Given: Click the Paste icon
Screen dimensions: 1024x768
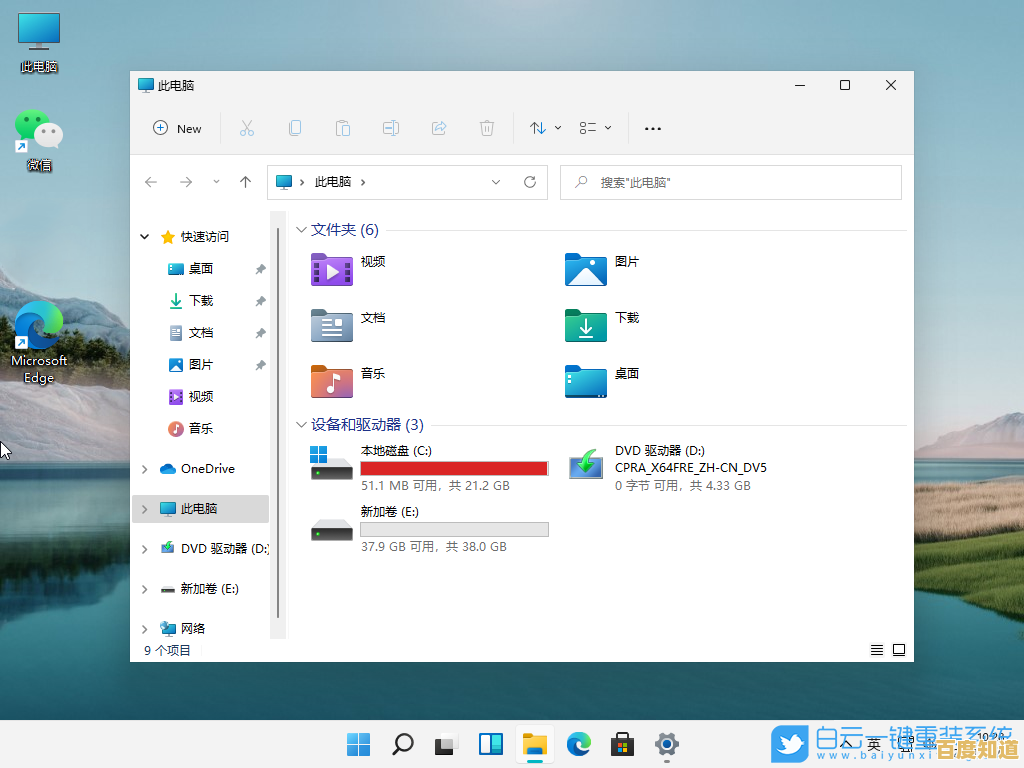Looking at the screenshot, I should [x=343, y=128].
